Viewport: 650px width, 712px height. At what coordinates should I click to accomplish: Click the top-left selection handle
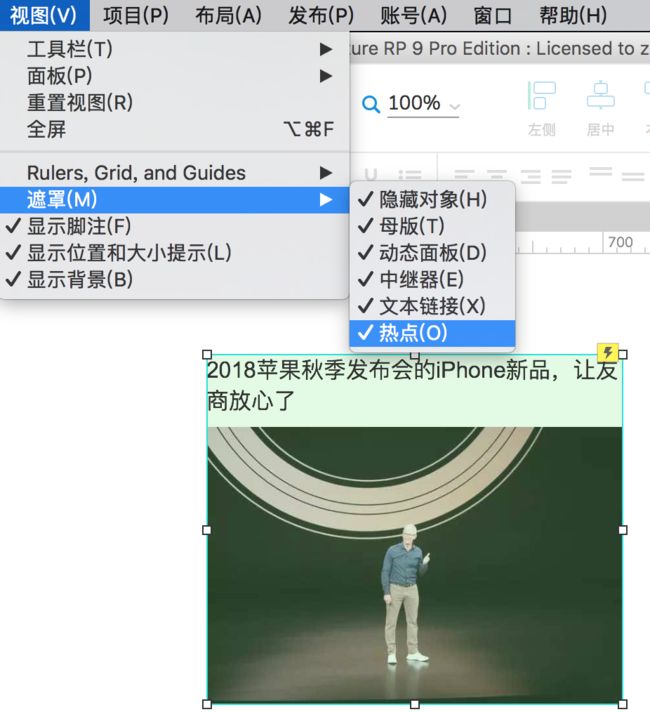click(x=207, y=354)
